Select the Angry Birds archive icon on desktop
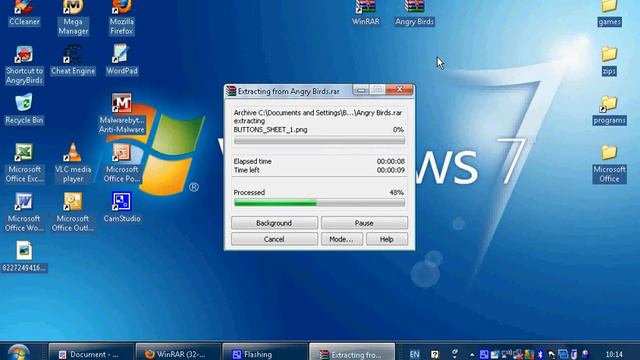 click(x=414, y=13)
